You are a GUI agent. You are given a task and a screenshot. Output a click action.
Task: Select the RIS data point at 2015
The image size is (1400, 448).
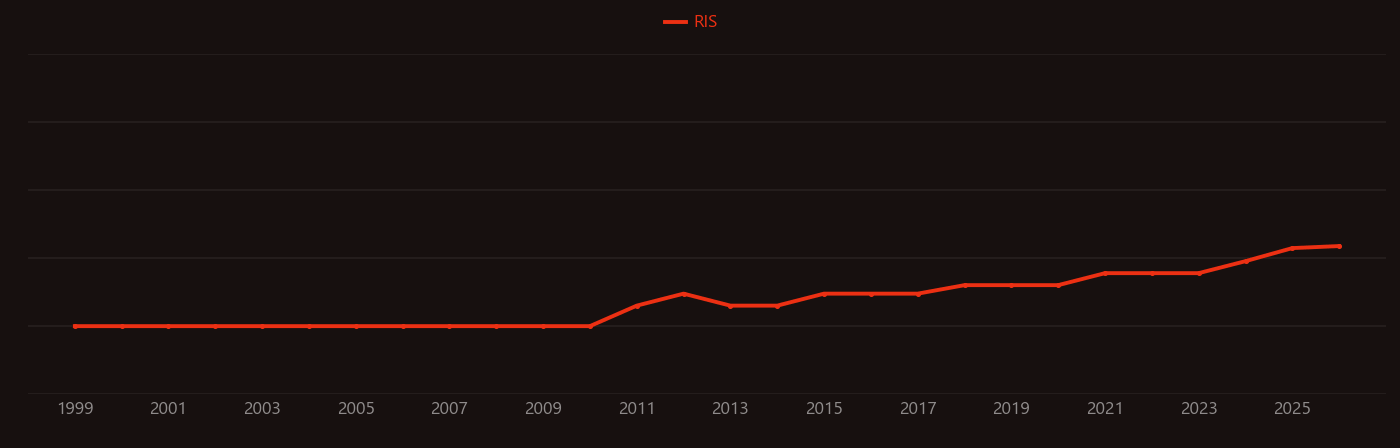[824, 294]
